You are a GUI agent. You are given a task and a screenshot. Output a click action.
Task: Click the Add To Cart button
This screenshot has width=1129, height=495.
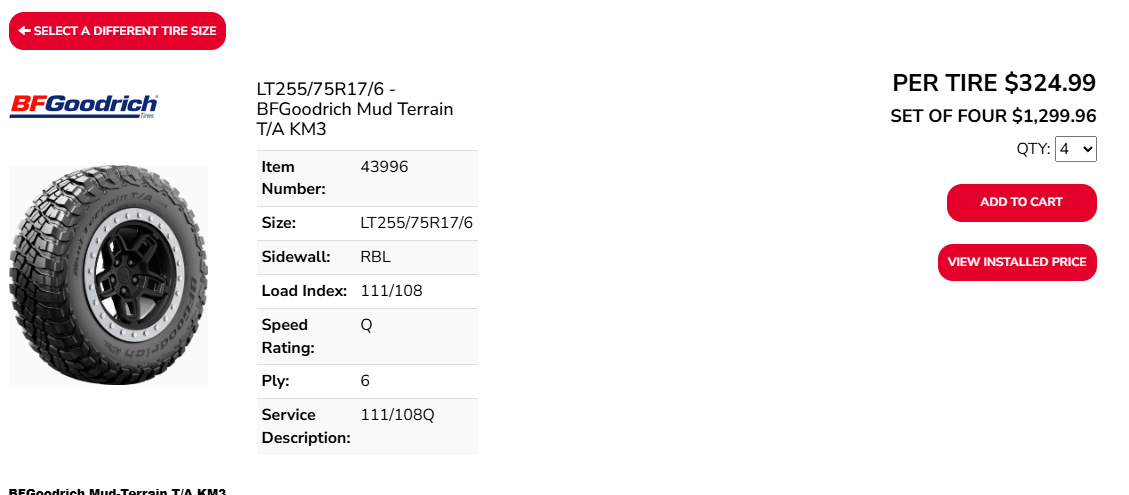pos(1021,202)
